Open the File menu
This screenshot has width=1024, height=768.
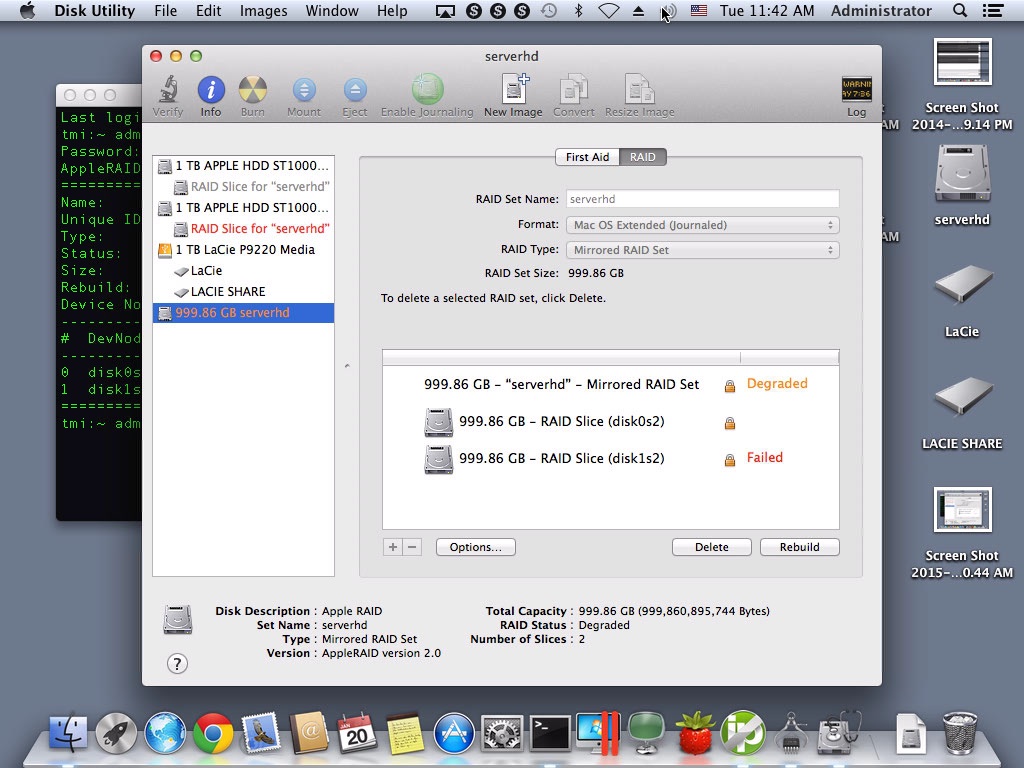click(165, 10)
